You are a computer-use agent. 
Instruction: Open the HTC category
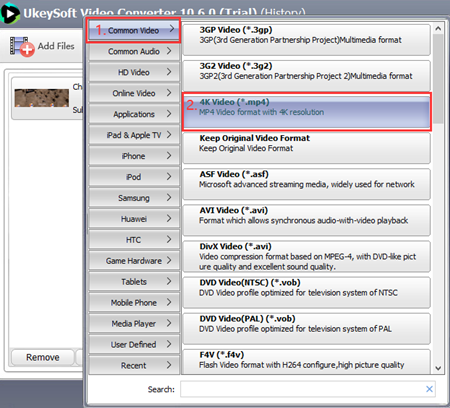tap(134, 240)
